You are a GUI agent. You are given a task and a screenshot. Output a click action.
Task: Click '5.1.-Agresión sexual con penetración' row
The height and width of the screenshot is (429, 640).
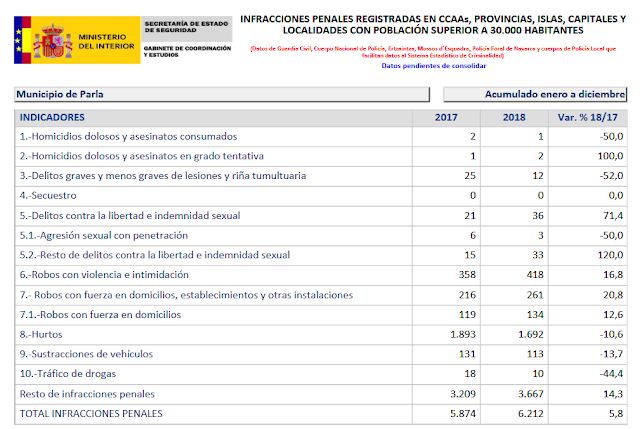coord(320,236)
